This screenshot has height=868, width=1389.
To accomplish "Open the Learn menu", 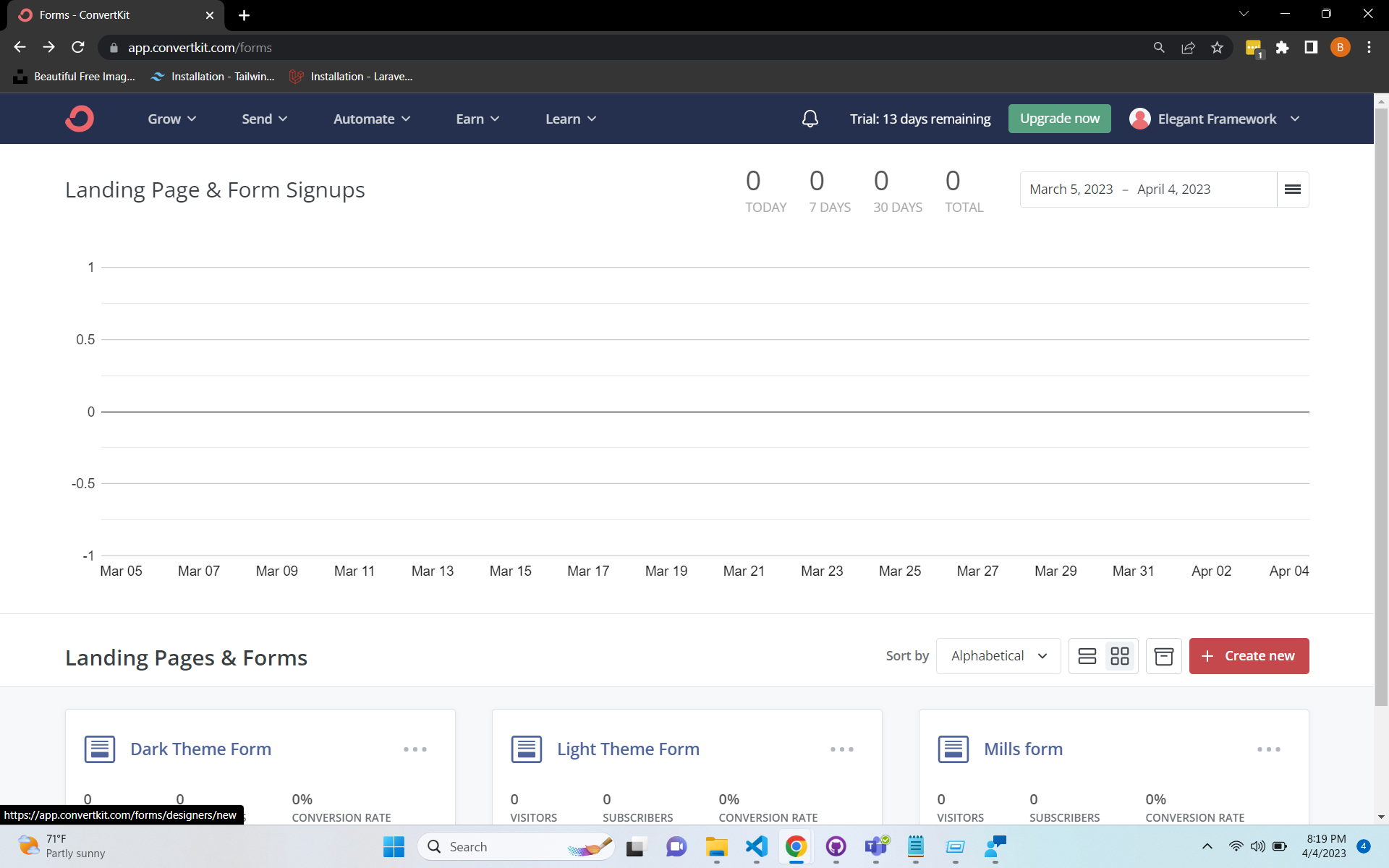I will coord(570,119).
